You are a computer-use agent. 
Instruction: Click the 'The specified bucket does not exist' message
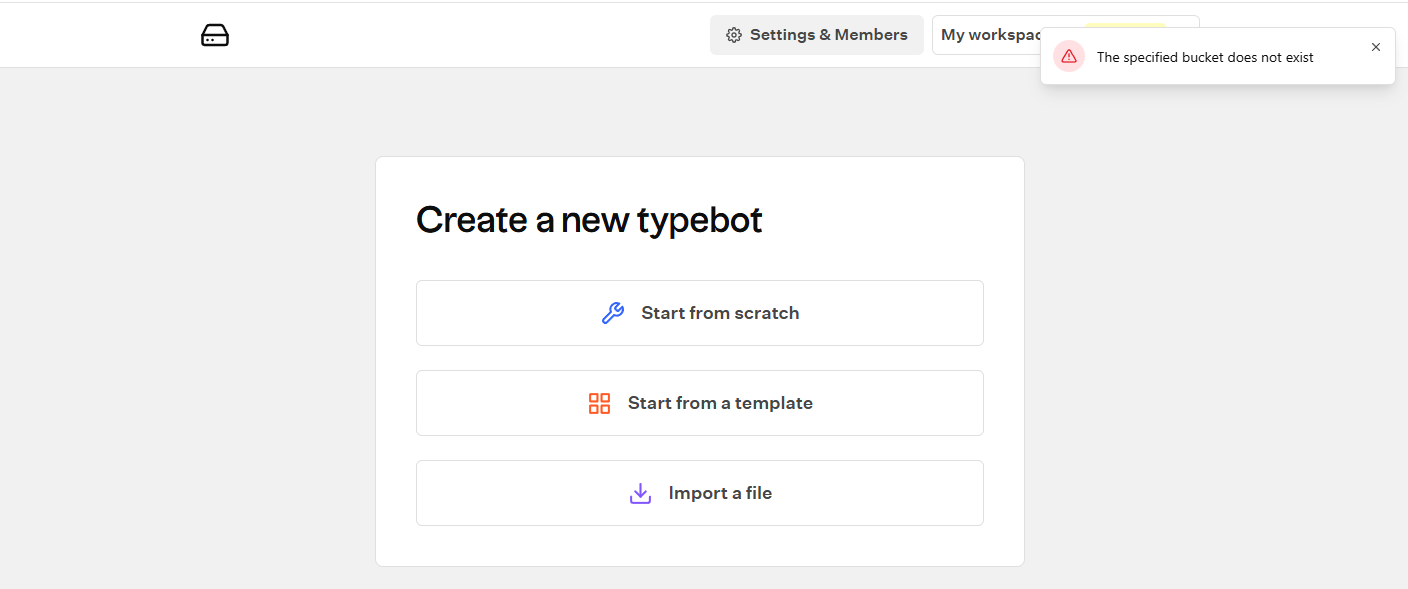[1205, 57]
